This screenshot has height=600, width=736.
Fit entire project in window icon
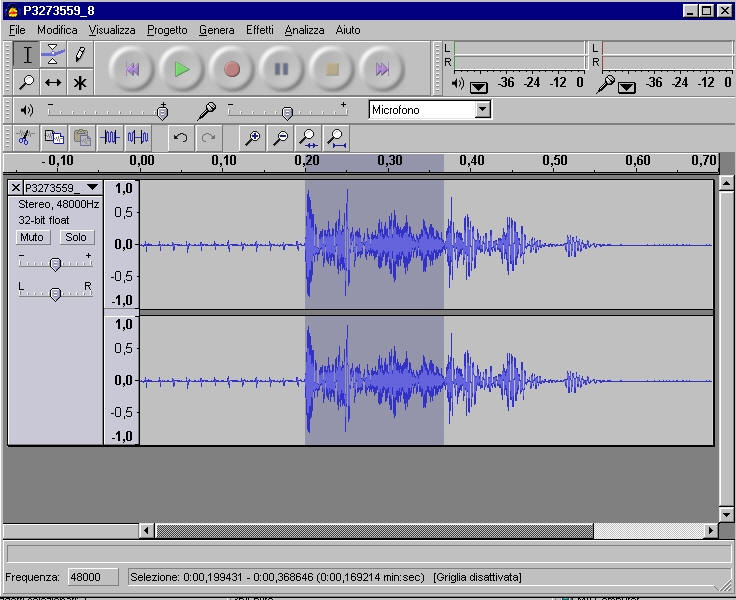[x=337, y=138]
